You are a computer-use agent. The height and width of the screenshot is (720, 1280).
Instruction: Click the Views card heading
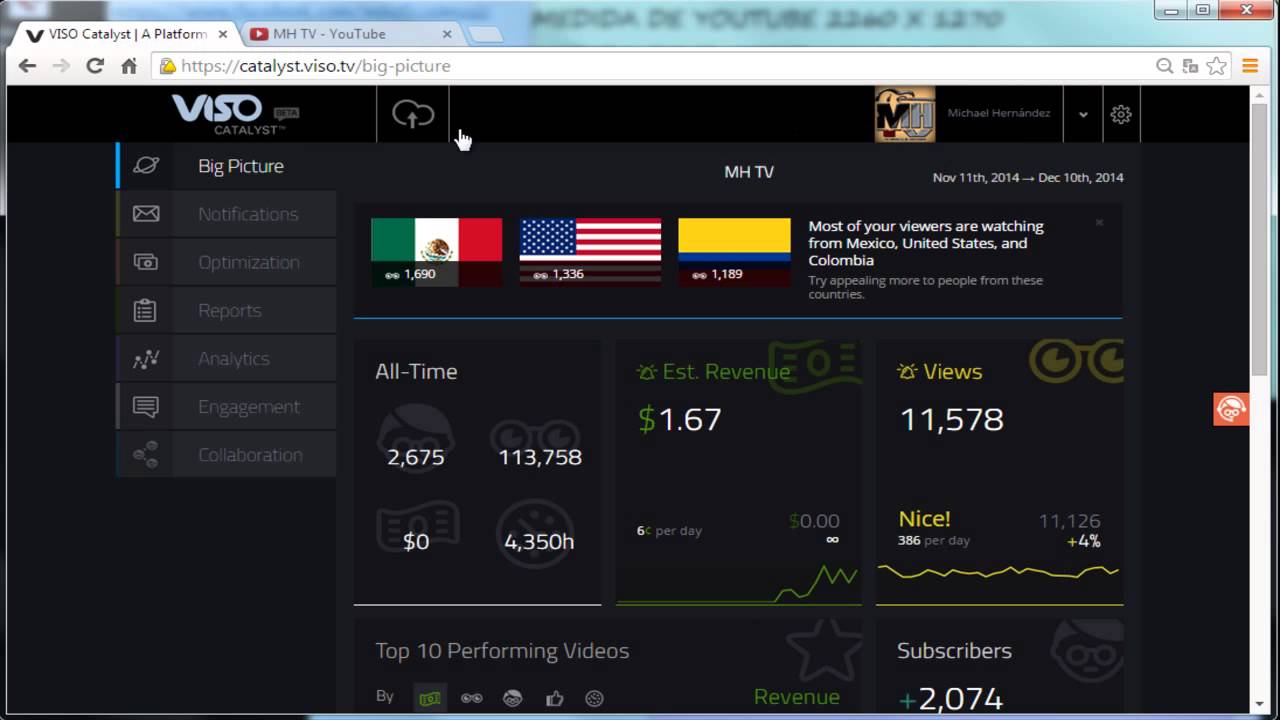click(x=952, y=372)
